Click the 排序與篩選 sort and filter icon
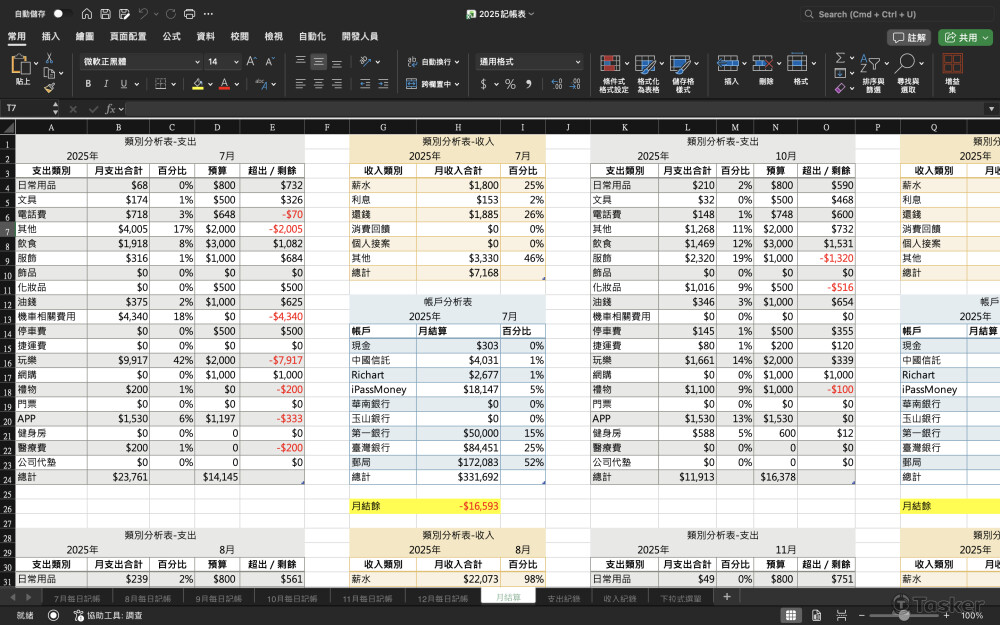 pyautogui.click(x=873, y=68)
